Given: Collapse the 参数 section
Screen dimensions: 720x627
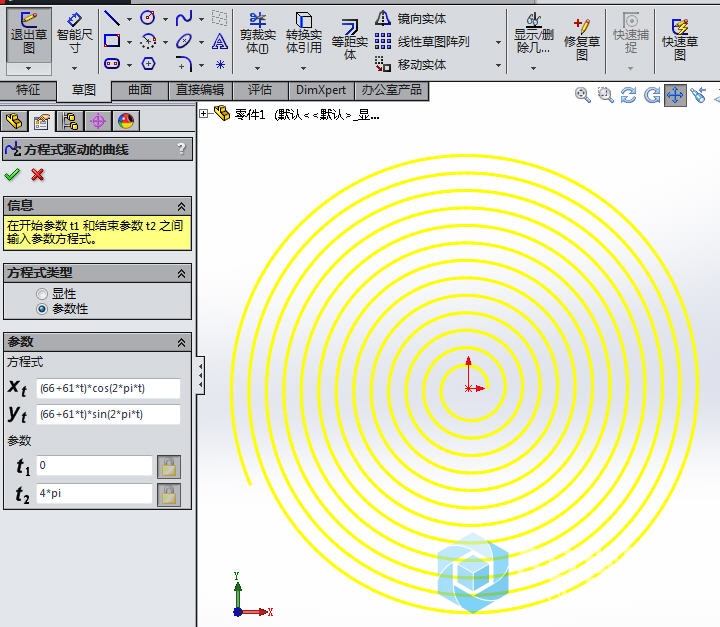Looking at the screenshot, I should 181,343.
